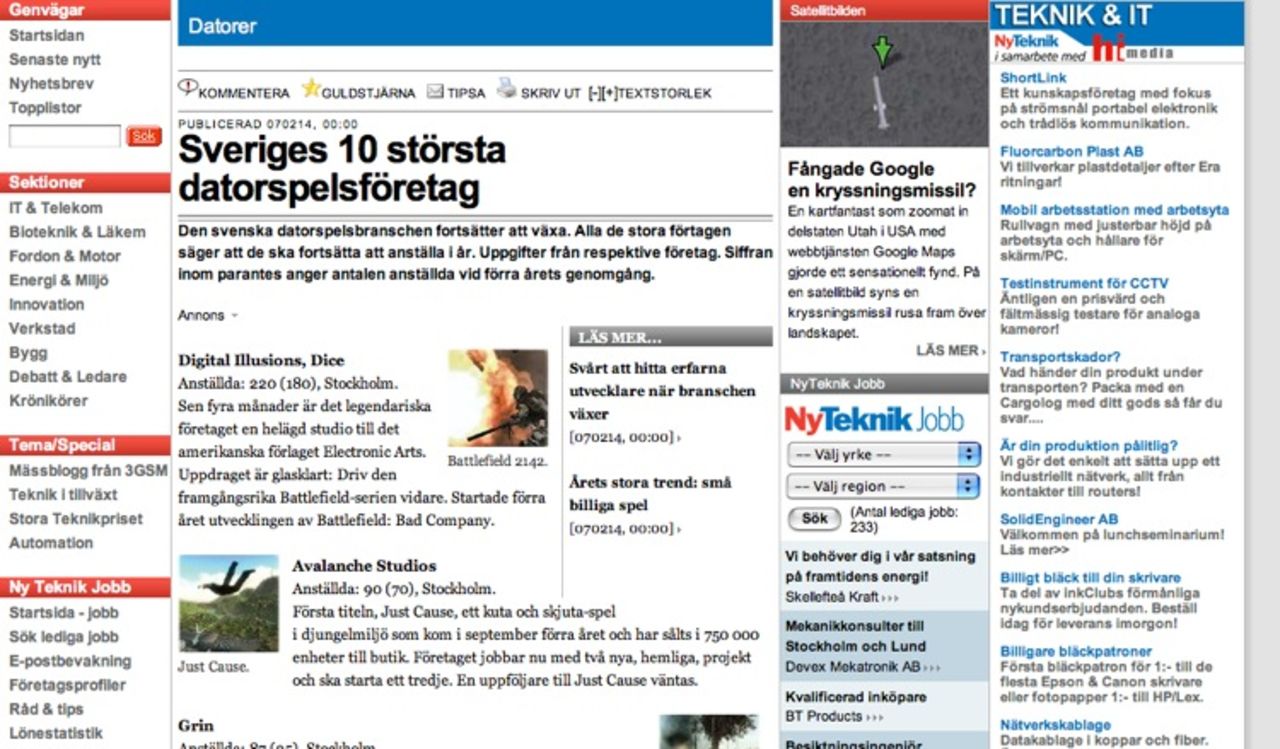Open 'Fångade Google en kryssningsmissil?' headline
This screenshot has height=749, width=1280.
[x=882, y=179]
